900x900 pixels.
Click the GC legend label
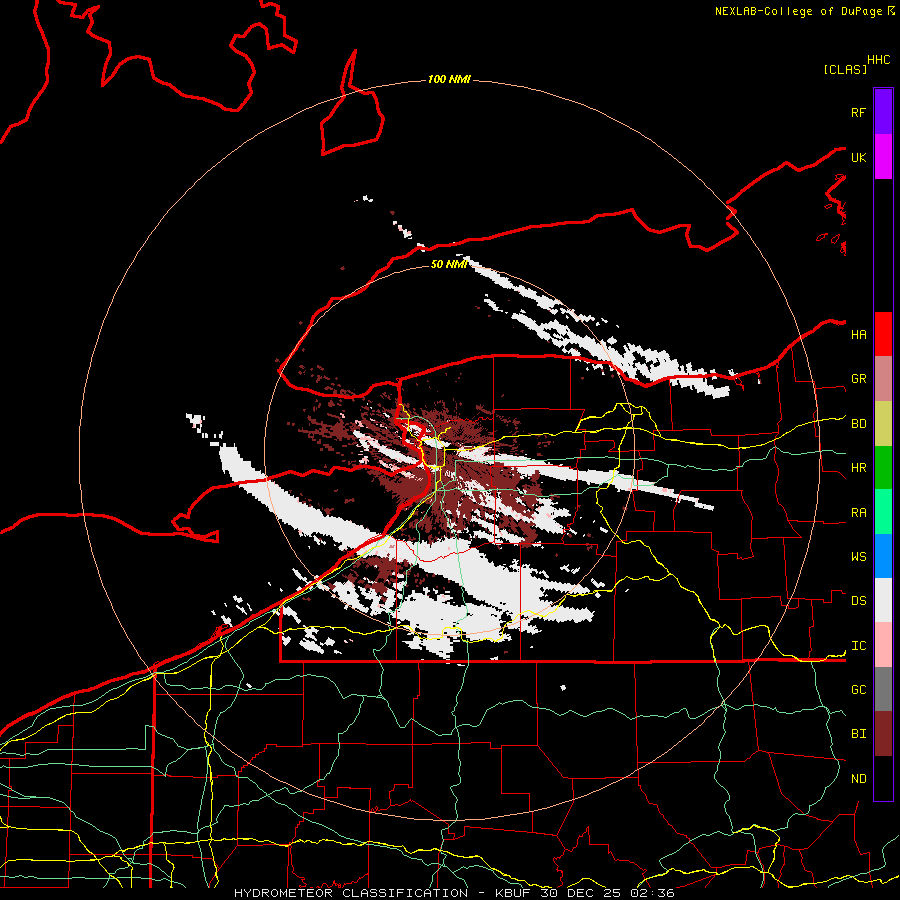pos(858,690)
